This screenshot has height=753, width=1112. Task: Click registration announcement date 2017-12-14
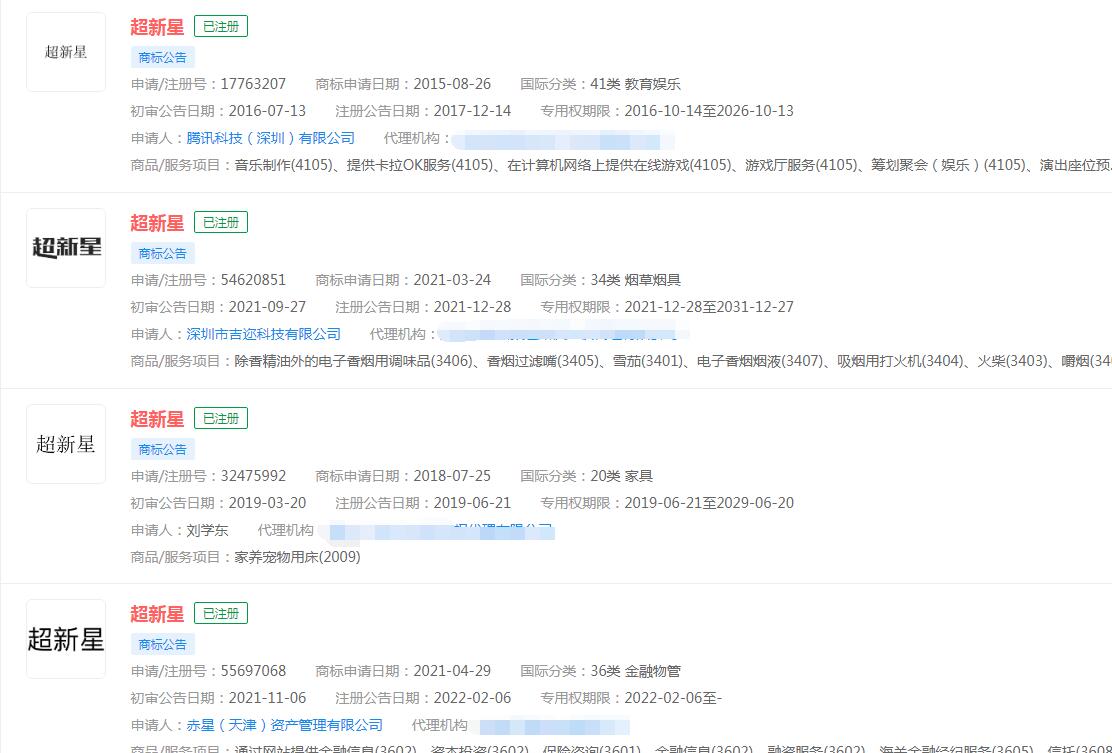[x=472, y=111]
